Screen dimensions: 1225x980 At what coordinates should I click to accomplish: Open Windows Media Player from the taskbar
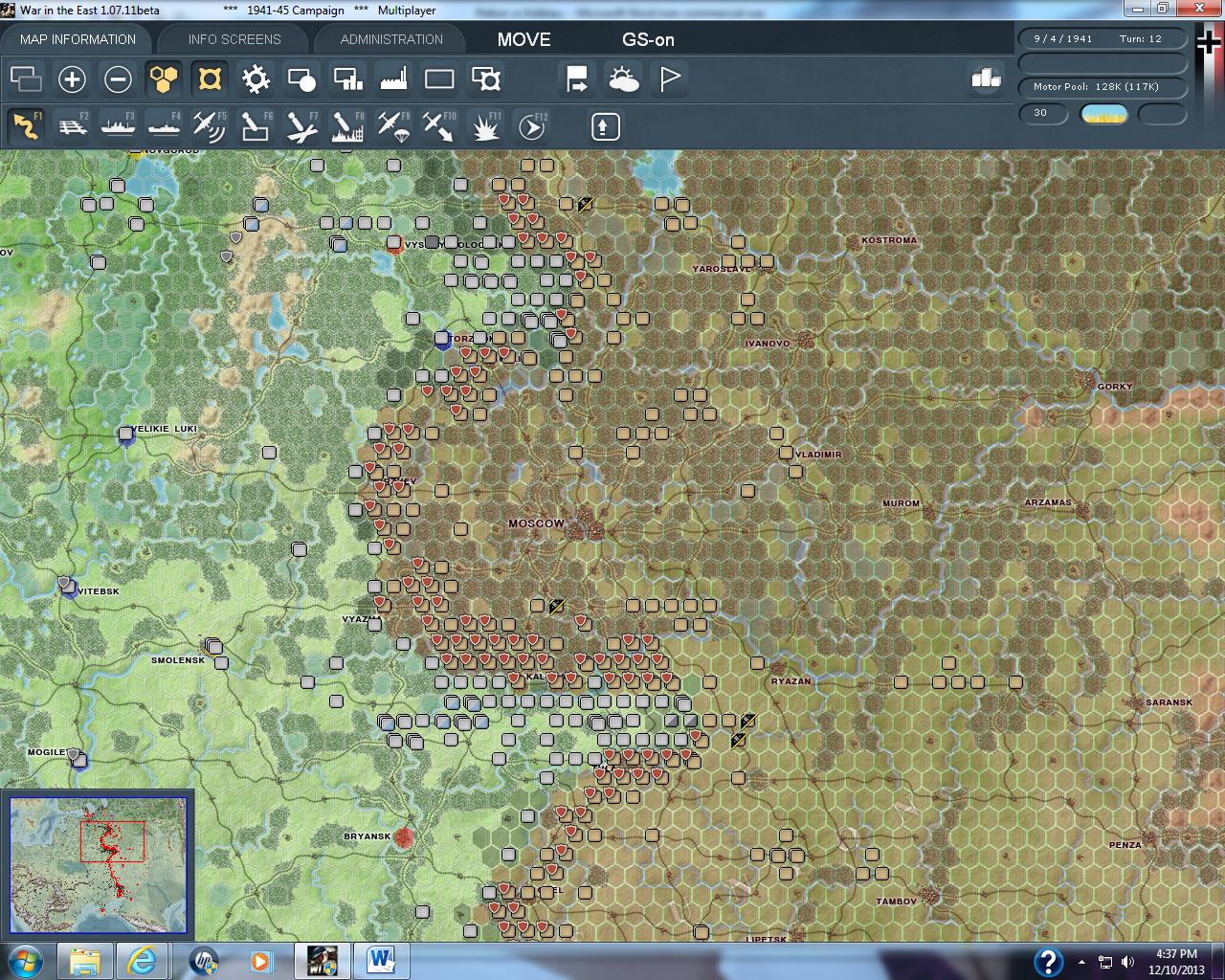click(x=261, y=961)
